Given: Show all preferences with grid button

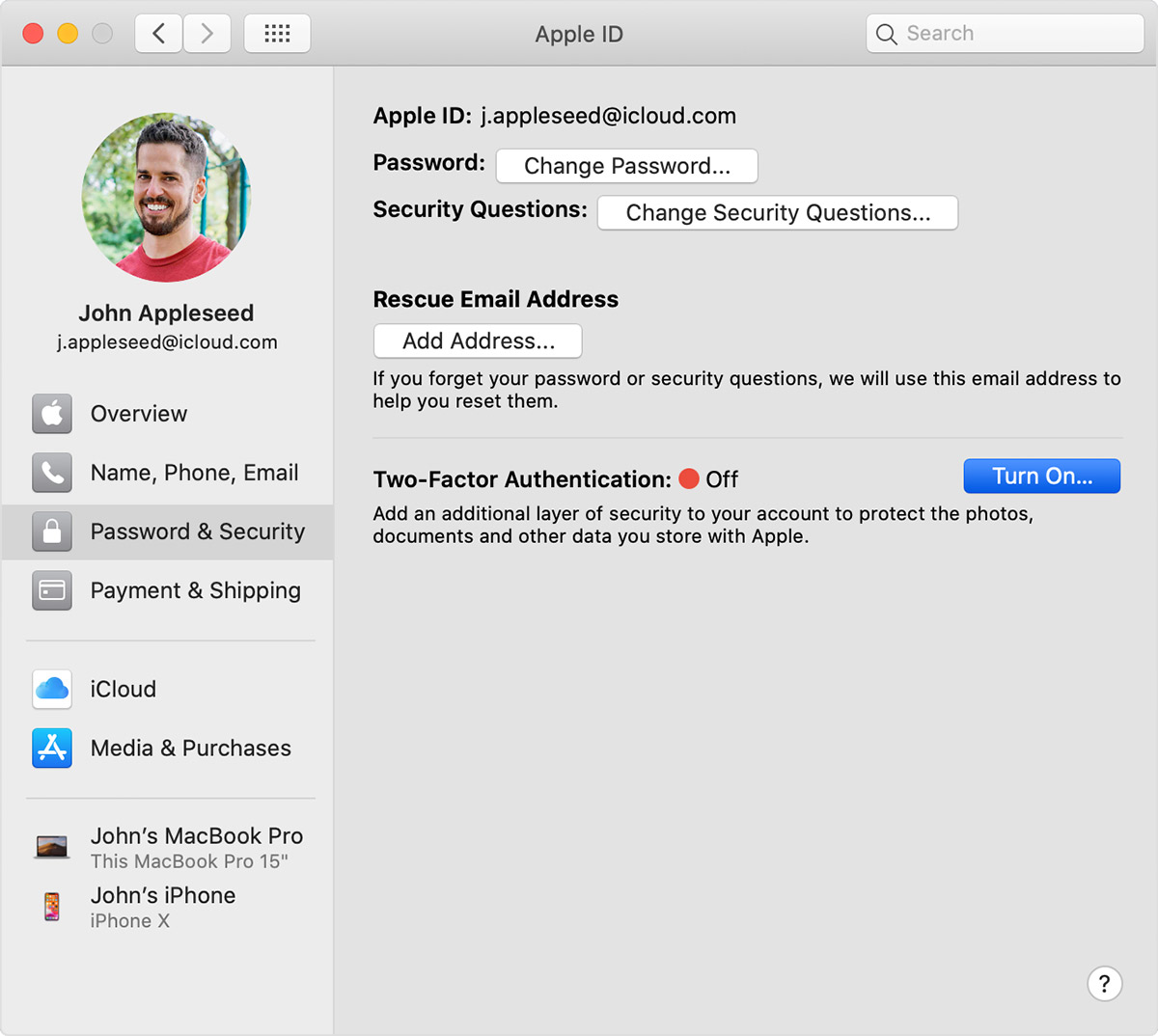Looking at the screenshot, I should (277, 34).
